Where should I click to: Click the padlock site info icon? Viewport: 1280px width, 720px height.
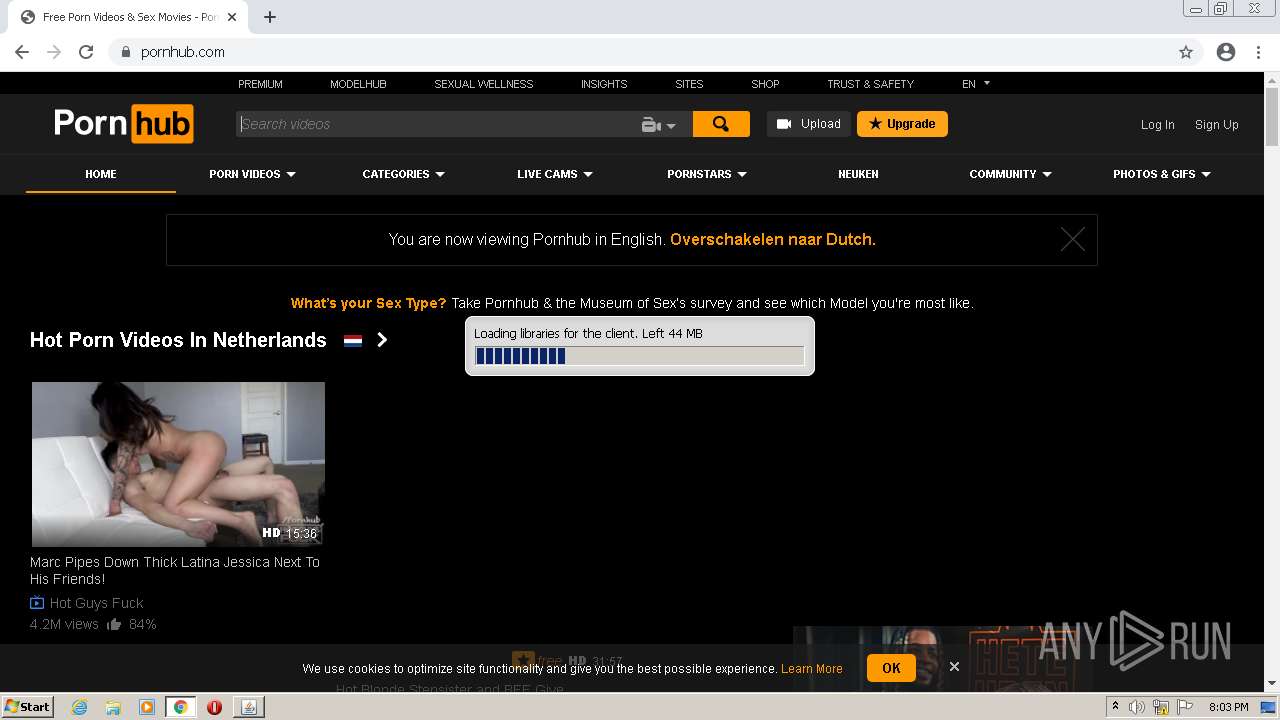coord(126,52)
